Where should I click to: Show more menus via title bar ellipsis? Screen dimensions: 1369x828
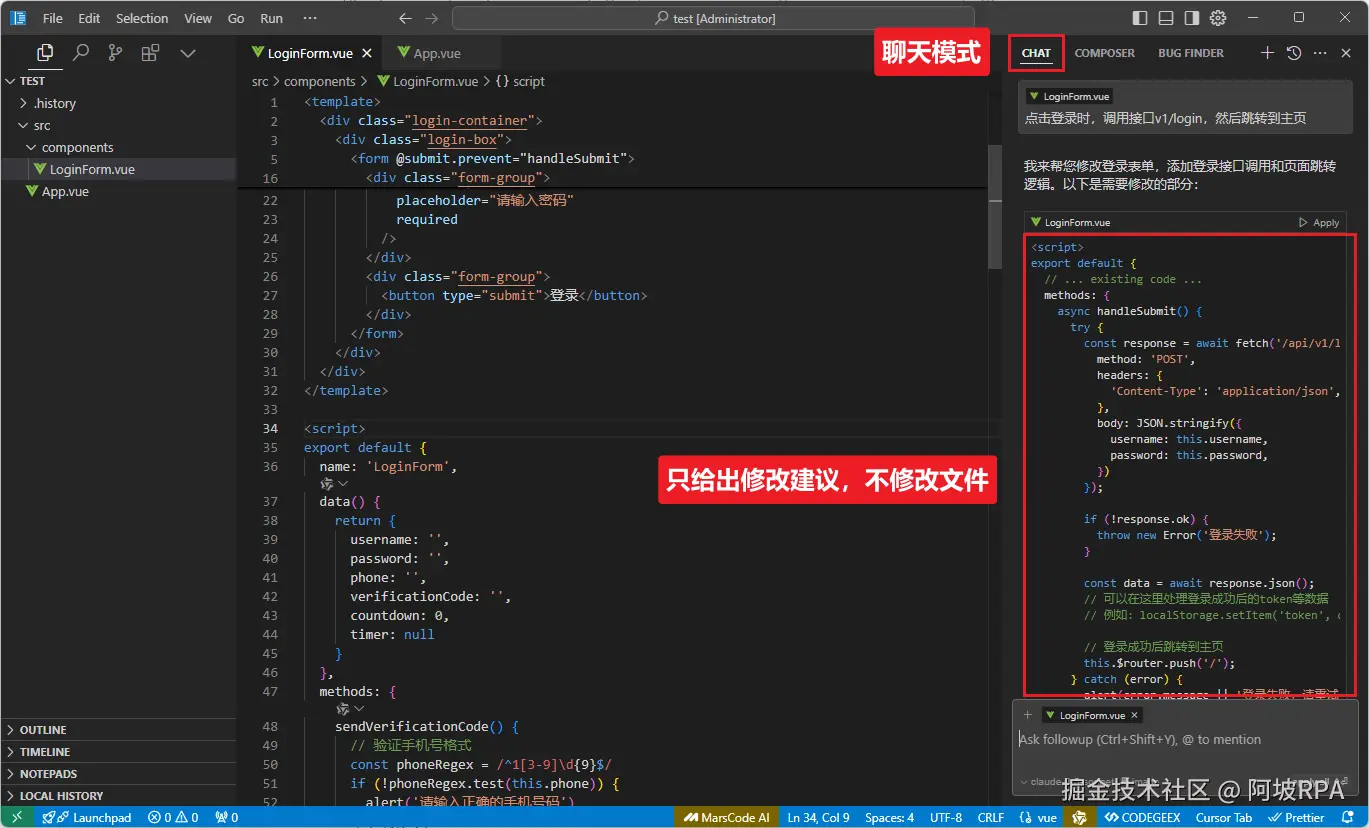click(x=310, y=18)
